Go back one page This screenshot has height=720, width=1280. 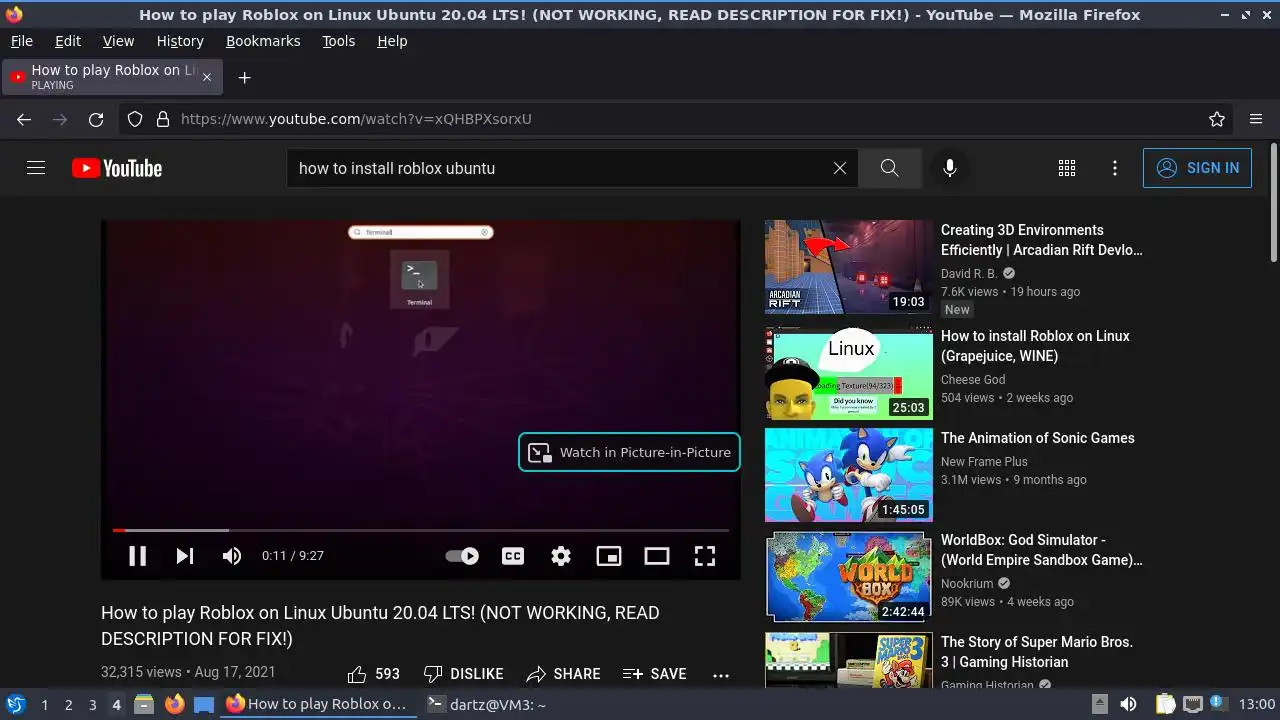pos(24,119)
